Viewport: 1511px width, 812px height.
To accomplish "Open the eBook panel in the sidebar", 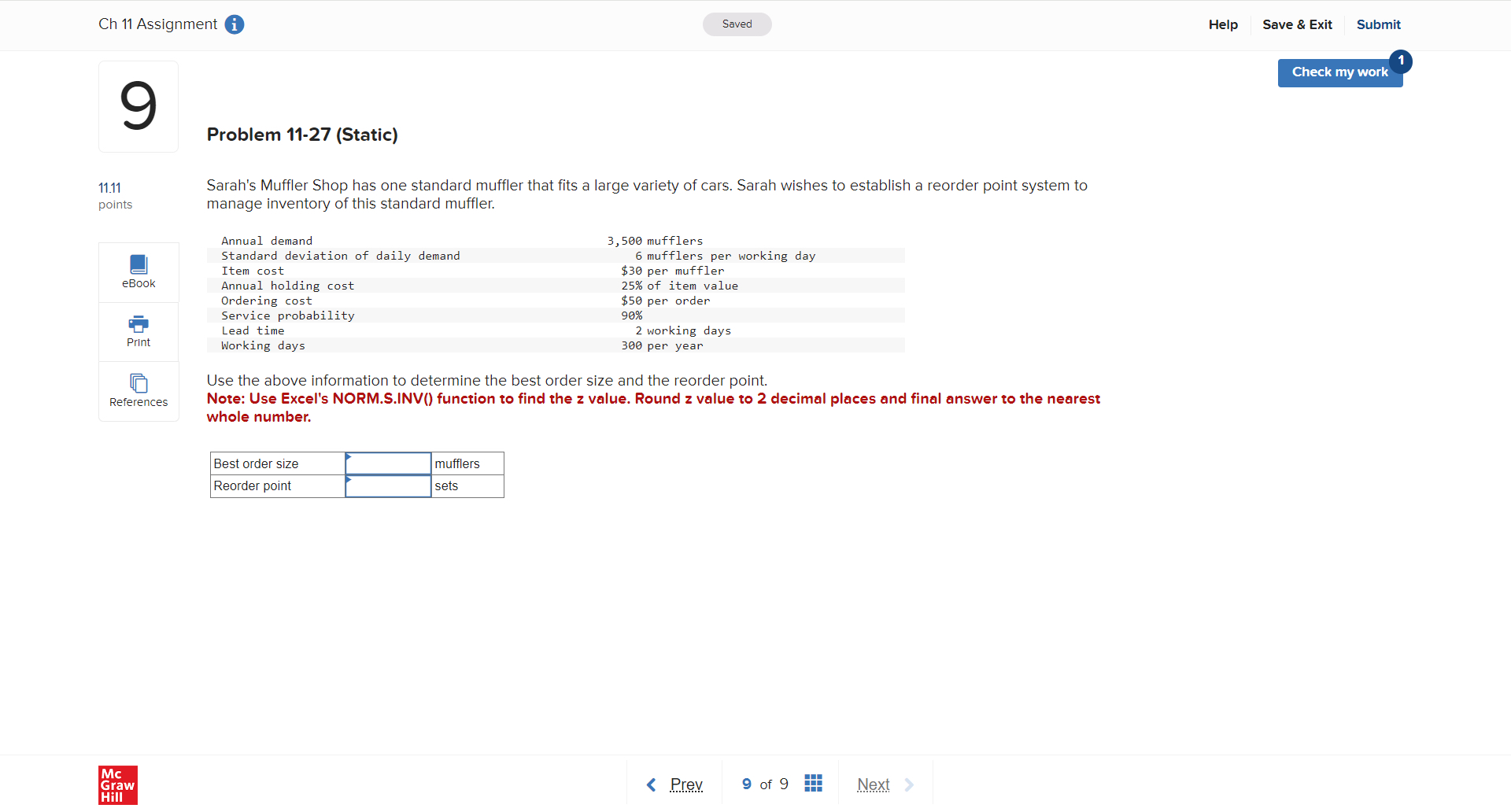I will click(x=138, y=271).
